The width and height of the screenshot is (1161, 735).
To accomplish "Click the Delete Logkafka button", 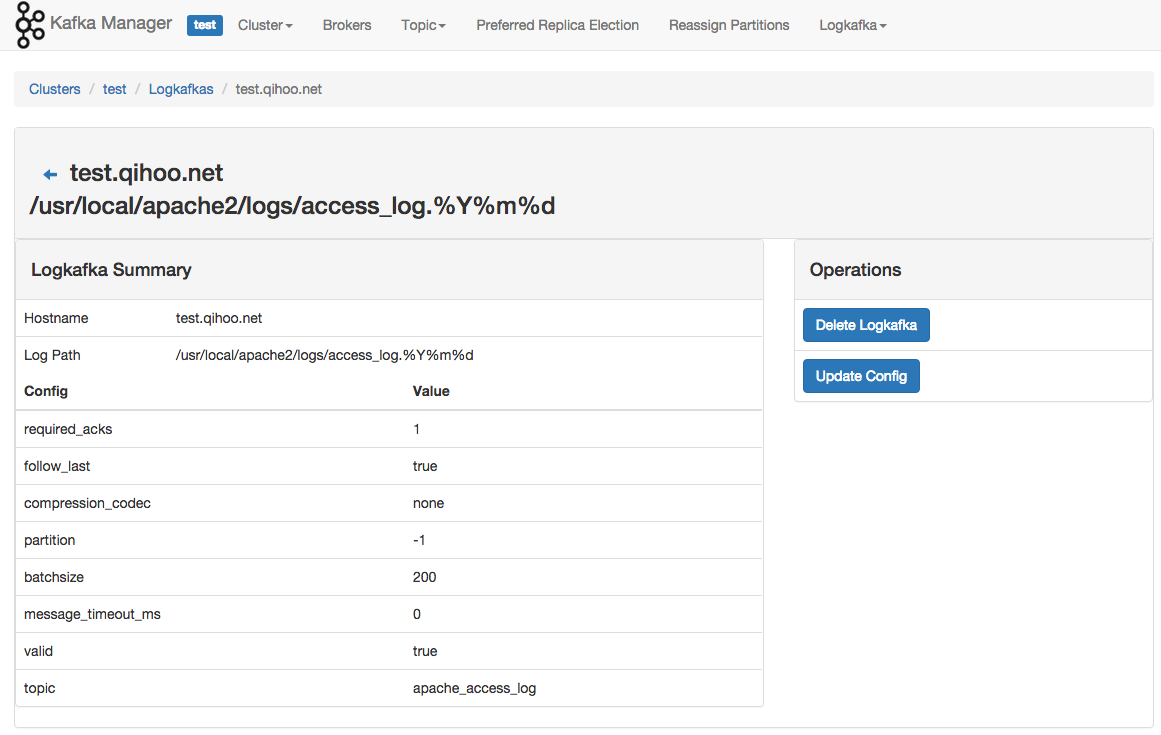I will coord(866,325).
